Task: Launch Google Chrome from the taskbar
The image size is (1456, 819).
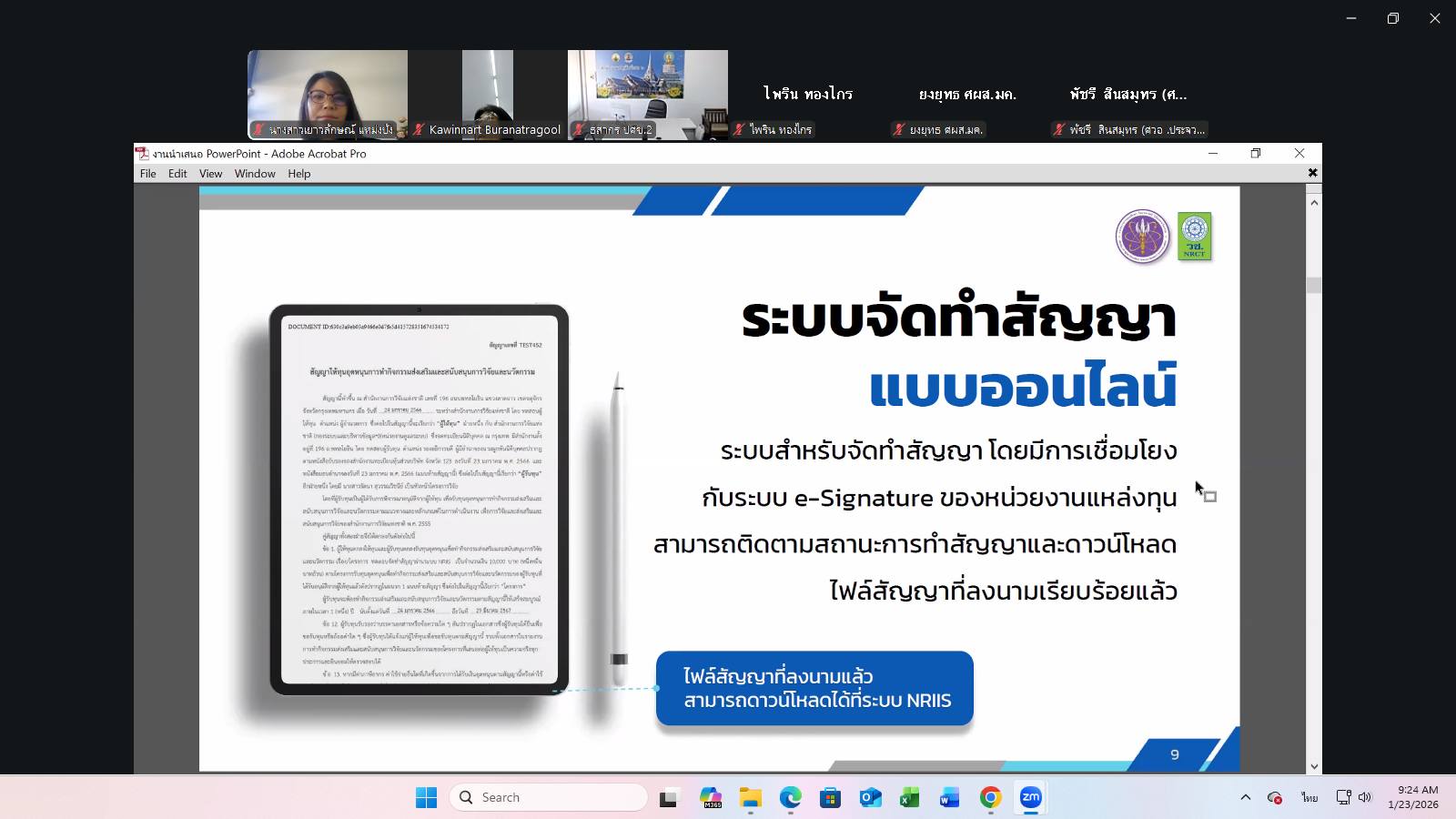Action: pyautogui.click(x=990, y=797)
